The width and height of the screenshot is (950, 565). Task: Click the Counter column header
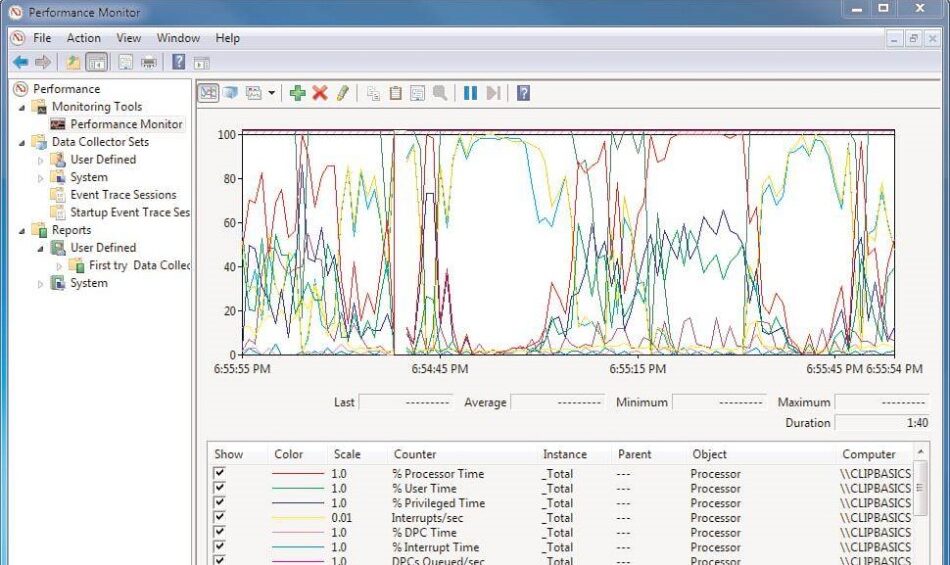click(x=415, y=454)
